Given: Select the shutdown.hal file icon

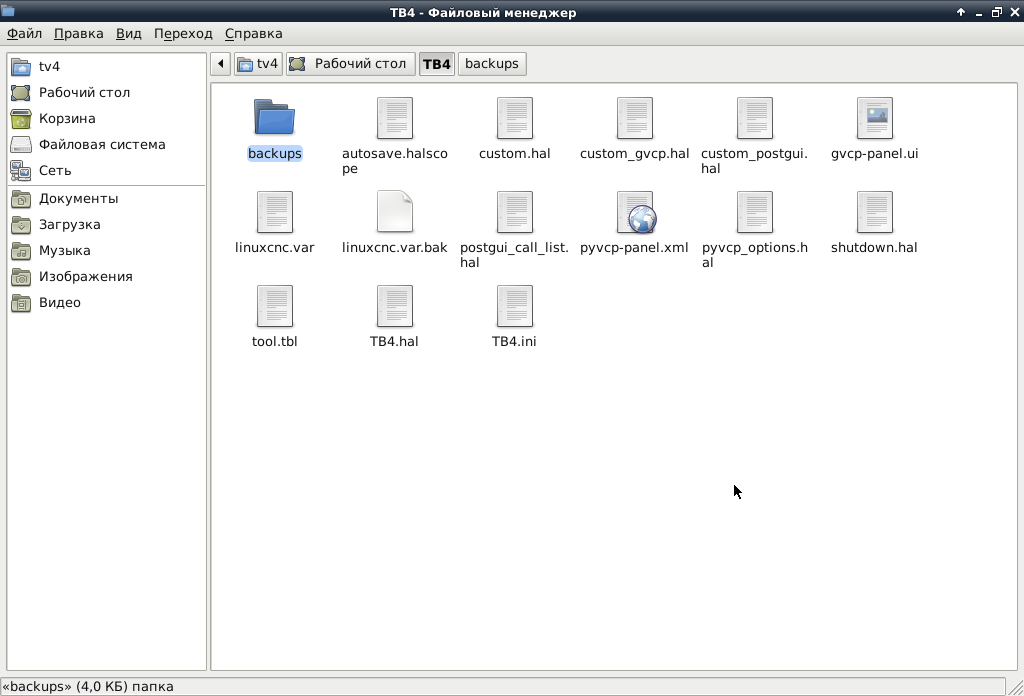Looking at the screenshot, I should coord(874,212).
